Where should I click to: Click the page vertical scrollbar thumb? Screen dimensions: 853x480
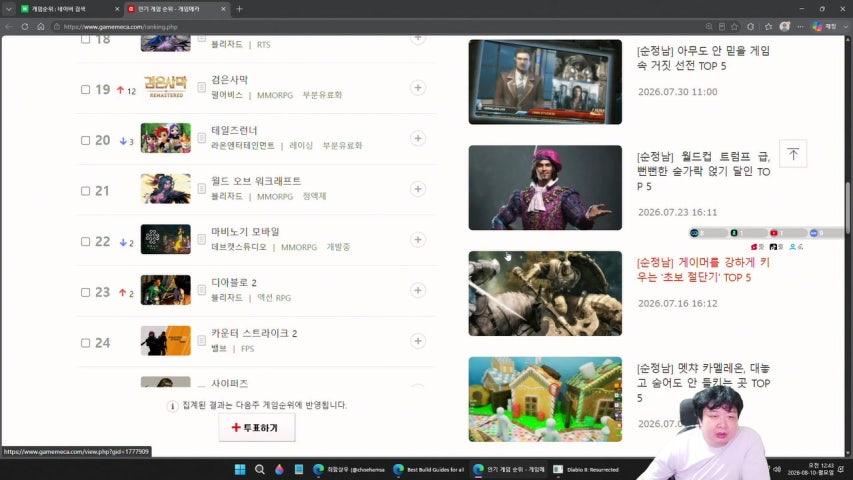click(848, 210)
